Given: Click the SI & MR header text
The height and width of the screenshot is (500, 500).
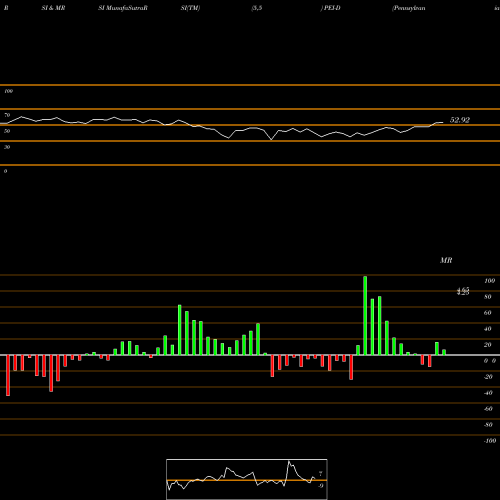Looking at the screenshot, I should click(53, 8).
